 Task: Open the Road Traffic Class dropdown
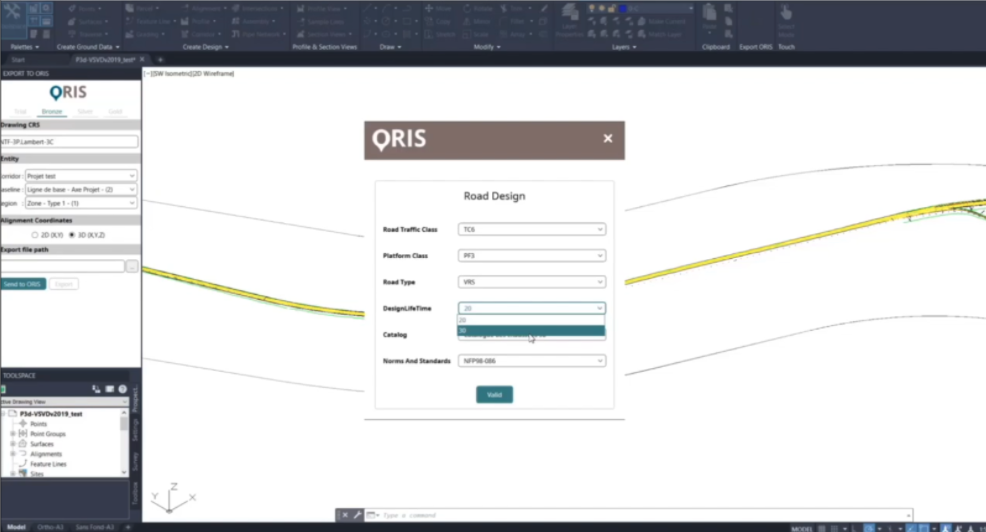point(531,229)
